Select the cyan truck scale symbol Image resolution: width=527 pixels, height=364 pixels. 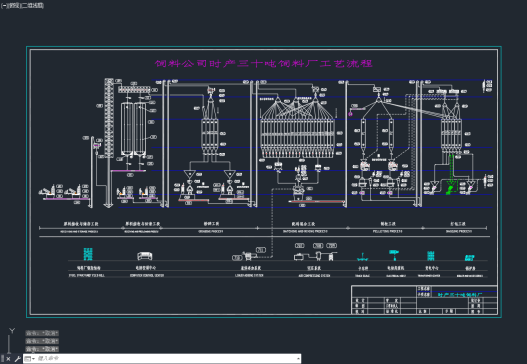click(362, 257)
